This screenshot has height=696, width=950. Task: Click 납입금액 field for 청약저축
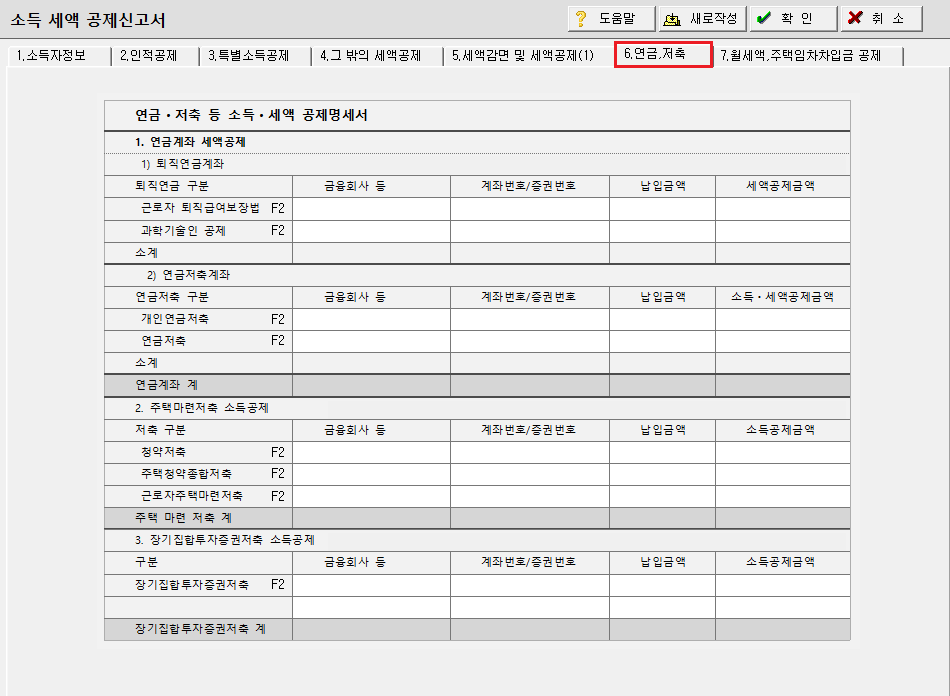[x=662, y=452]
